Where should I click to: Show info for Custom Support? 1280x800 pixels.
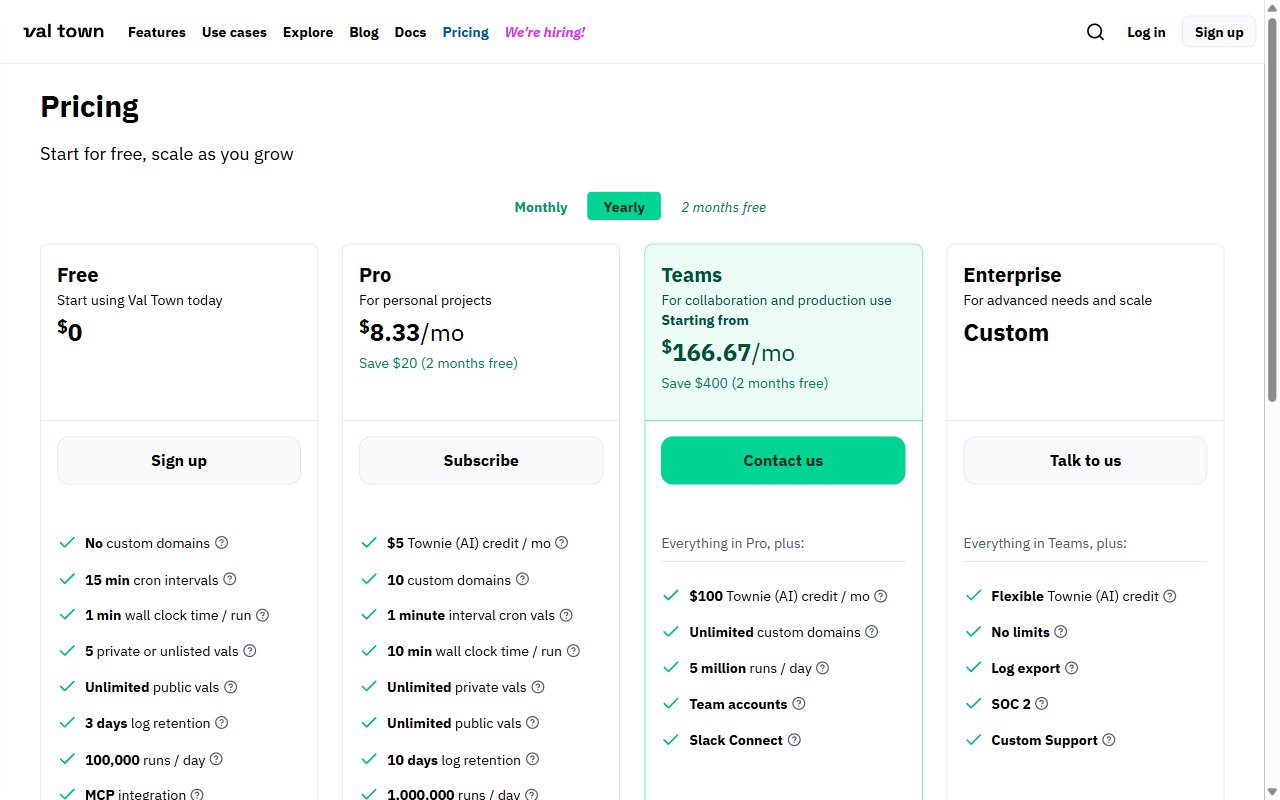[x=1109, y=740]
